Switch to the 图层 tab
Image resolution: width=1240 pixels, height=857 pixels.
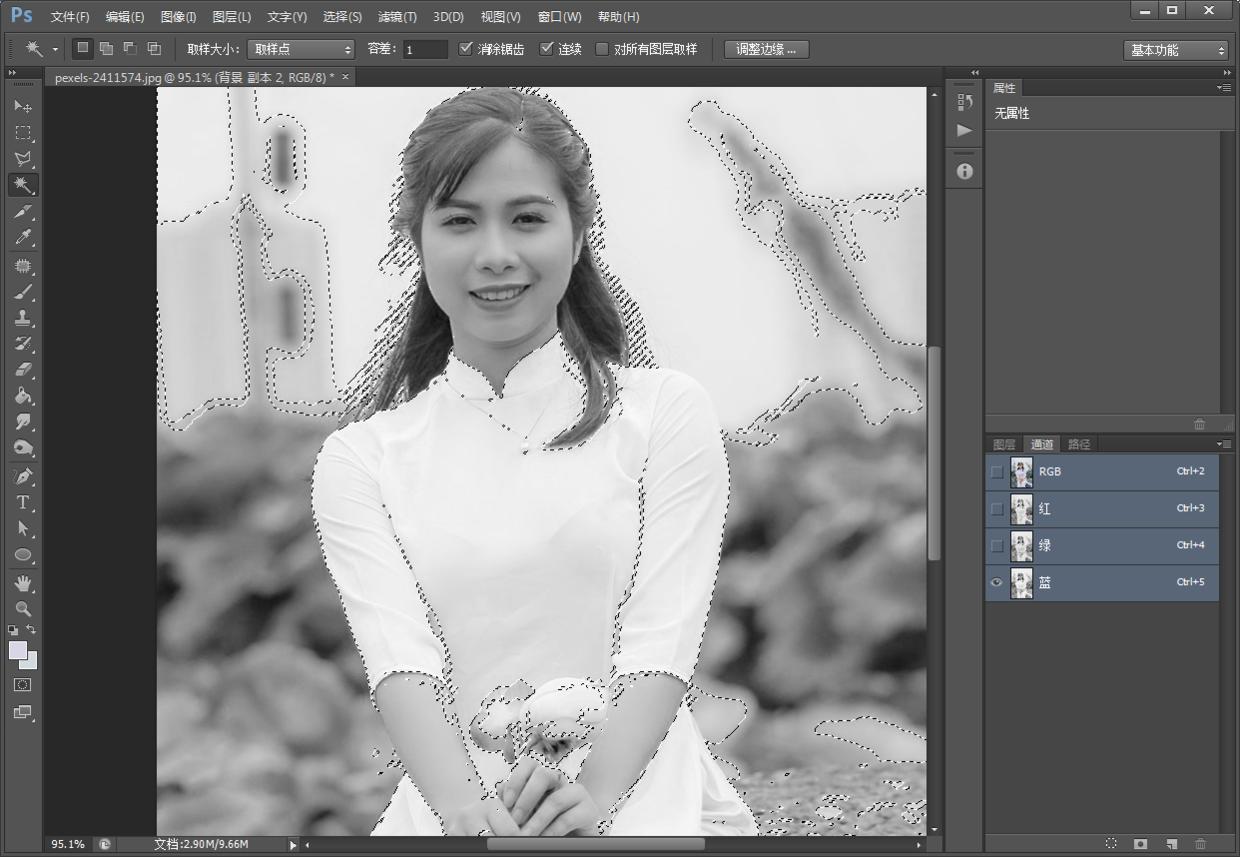click(x=1004, y=444)
